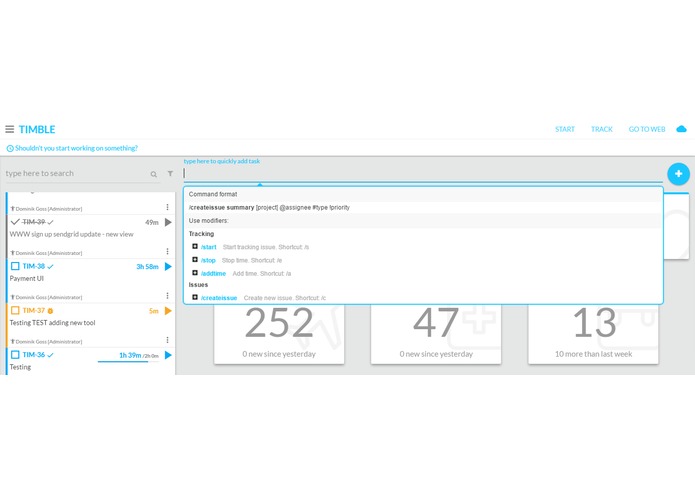Screen dimensions: 695x494
Task: Expand the /addtime command entry
Action: (195, 273)
